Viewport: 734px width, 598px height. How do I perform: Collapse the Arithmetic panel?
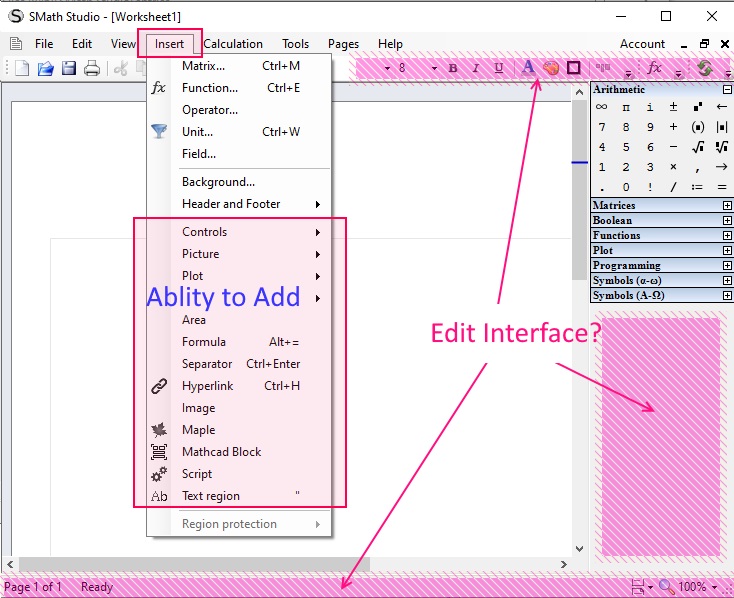click(727, 90)
